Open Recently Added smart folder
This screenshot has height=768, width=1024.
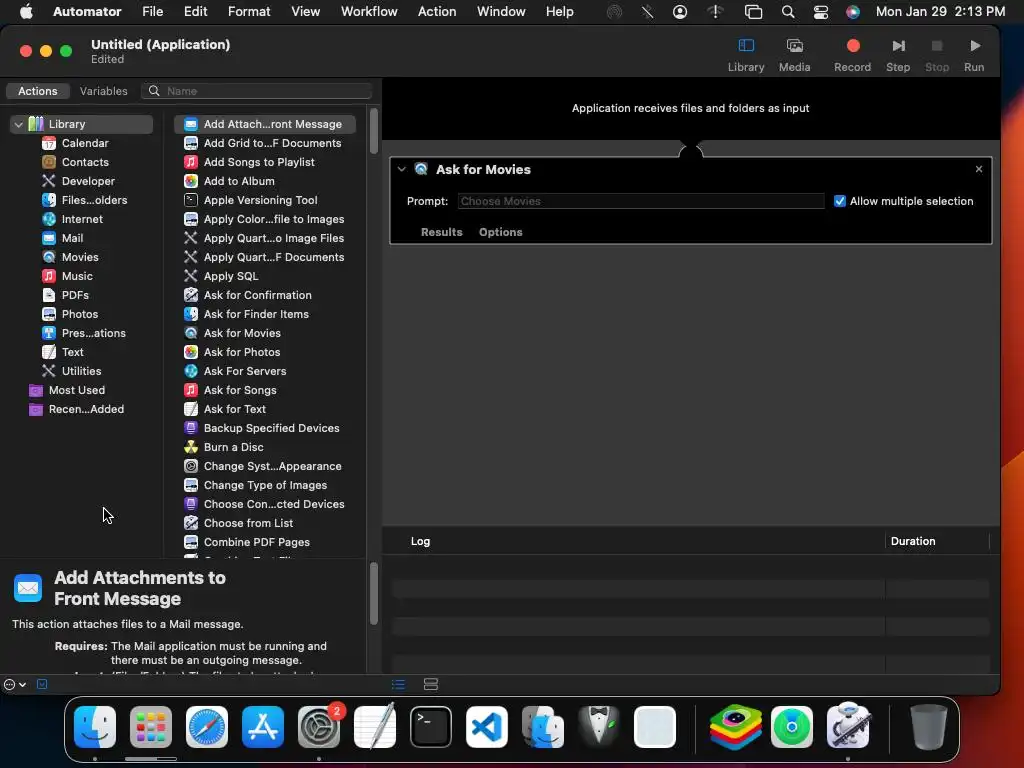[86, 409]
